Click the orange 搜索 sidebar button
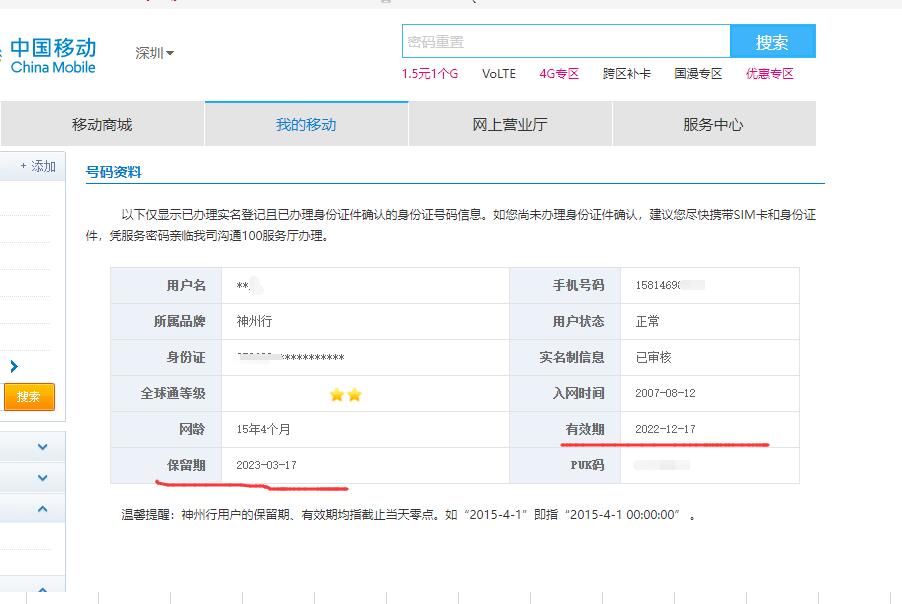The height and width of the screenshot is (604, 902). pos(29,396)
